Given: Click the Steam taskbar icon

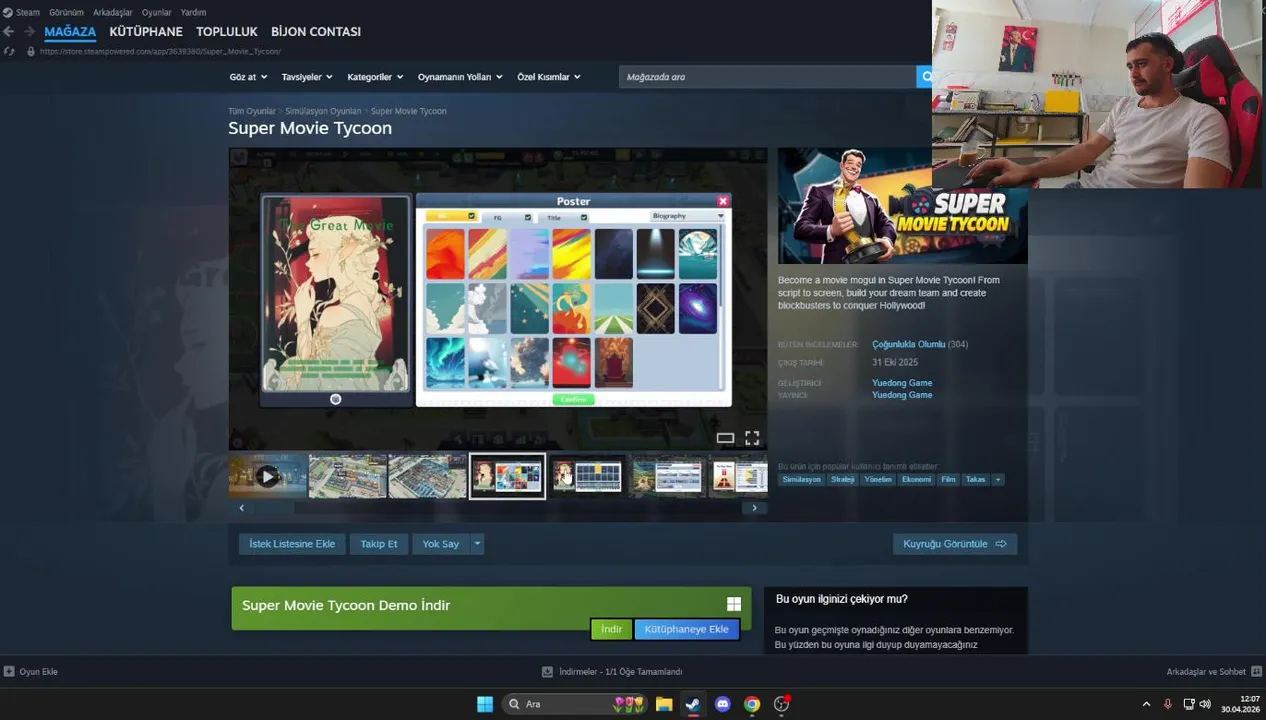Looking at the screenshot, I should pos(692,704).
